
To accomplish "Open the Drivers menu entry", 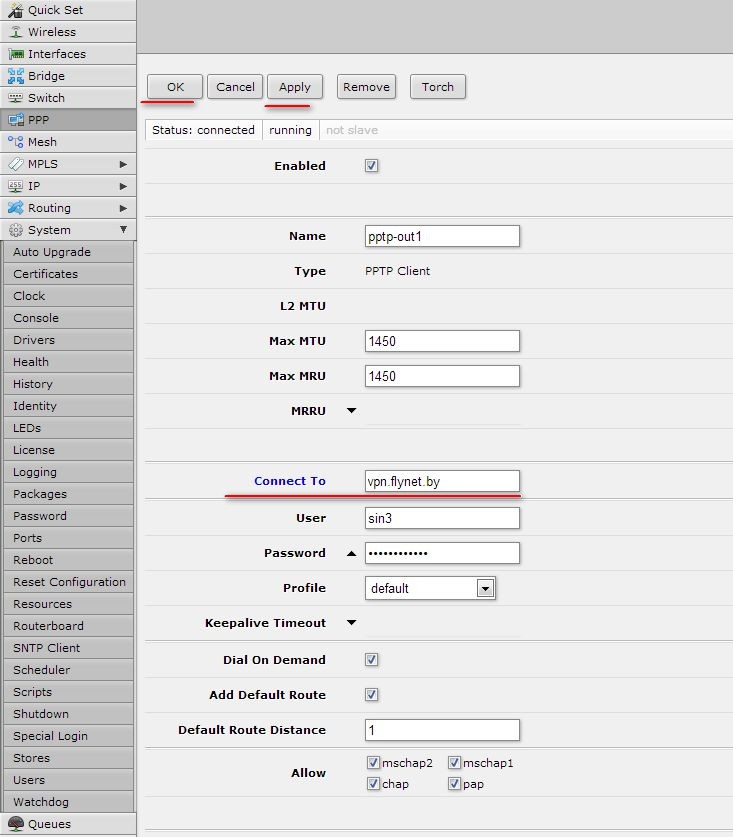I will pos(68,340).
